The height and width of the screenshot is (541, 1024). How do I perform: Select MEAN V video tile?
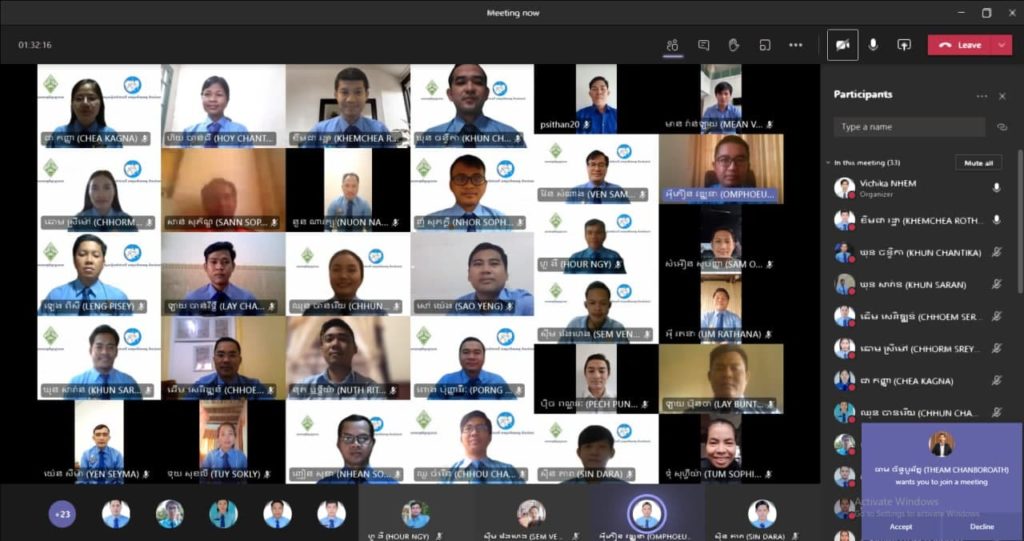click(x=721, y=99)
